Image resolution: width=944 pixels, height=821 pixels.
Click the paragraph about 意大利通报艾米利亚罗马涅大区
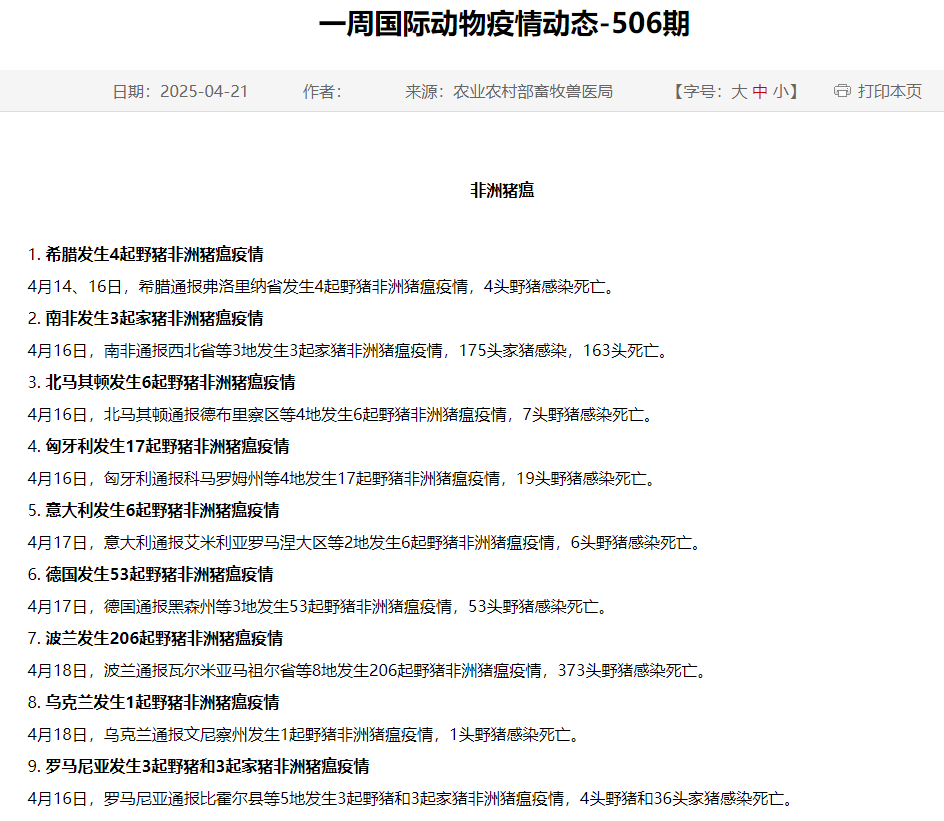[365, 542]
